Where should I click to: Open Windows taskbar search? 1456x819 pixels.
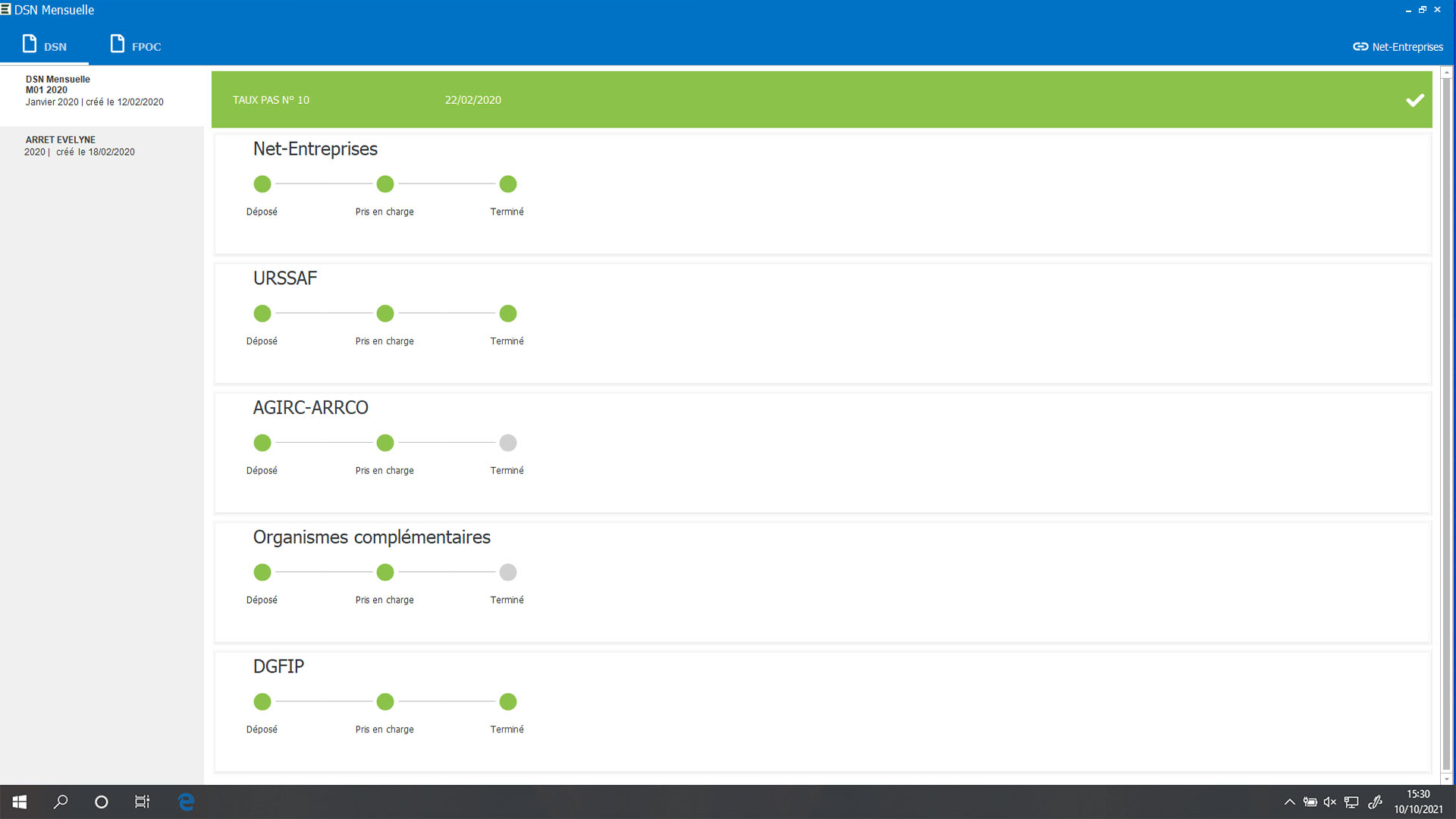(x=61, y=802)
